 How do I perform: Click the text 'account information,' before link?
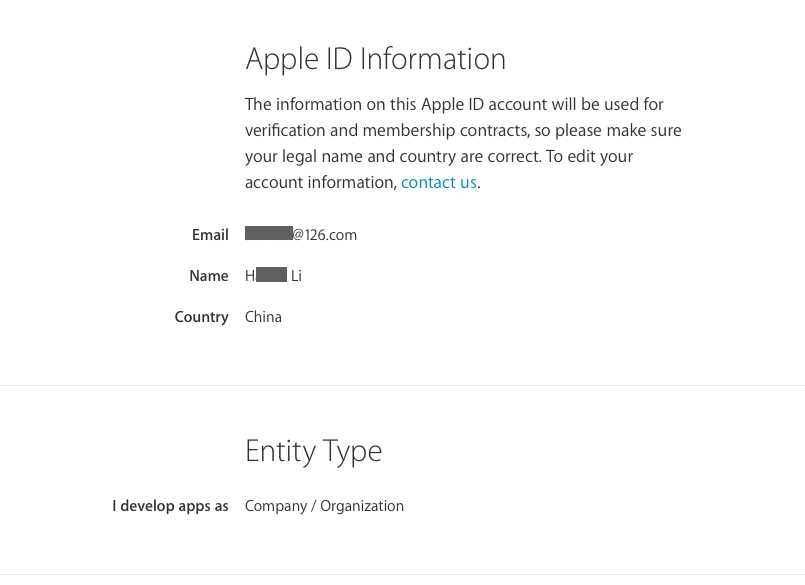tap(321, 182)
